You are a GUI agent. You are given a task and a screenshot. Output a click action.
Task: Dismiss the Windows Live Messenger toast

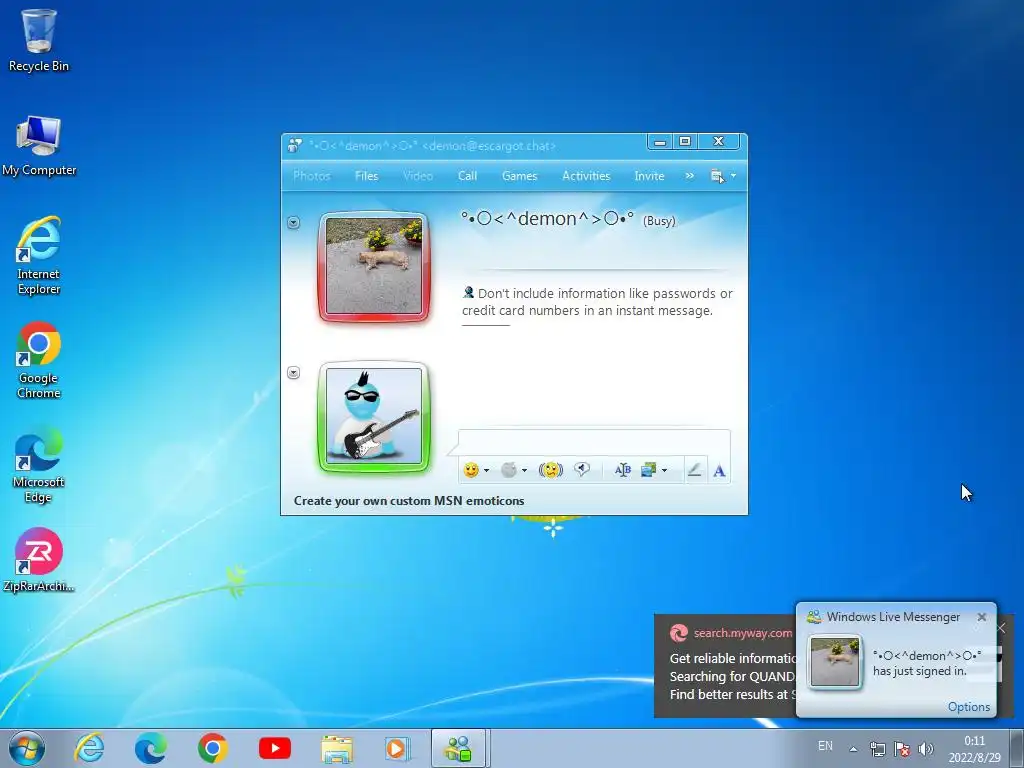[982, 617]
